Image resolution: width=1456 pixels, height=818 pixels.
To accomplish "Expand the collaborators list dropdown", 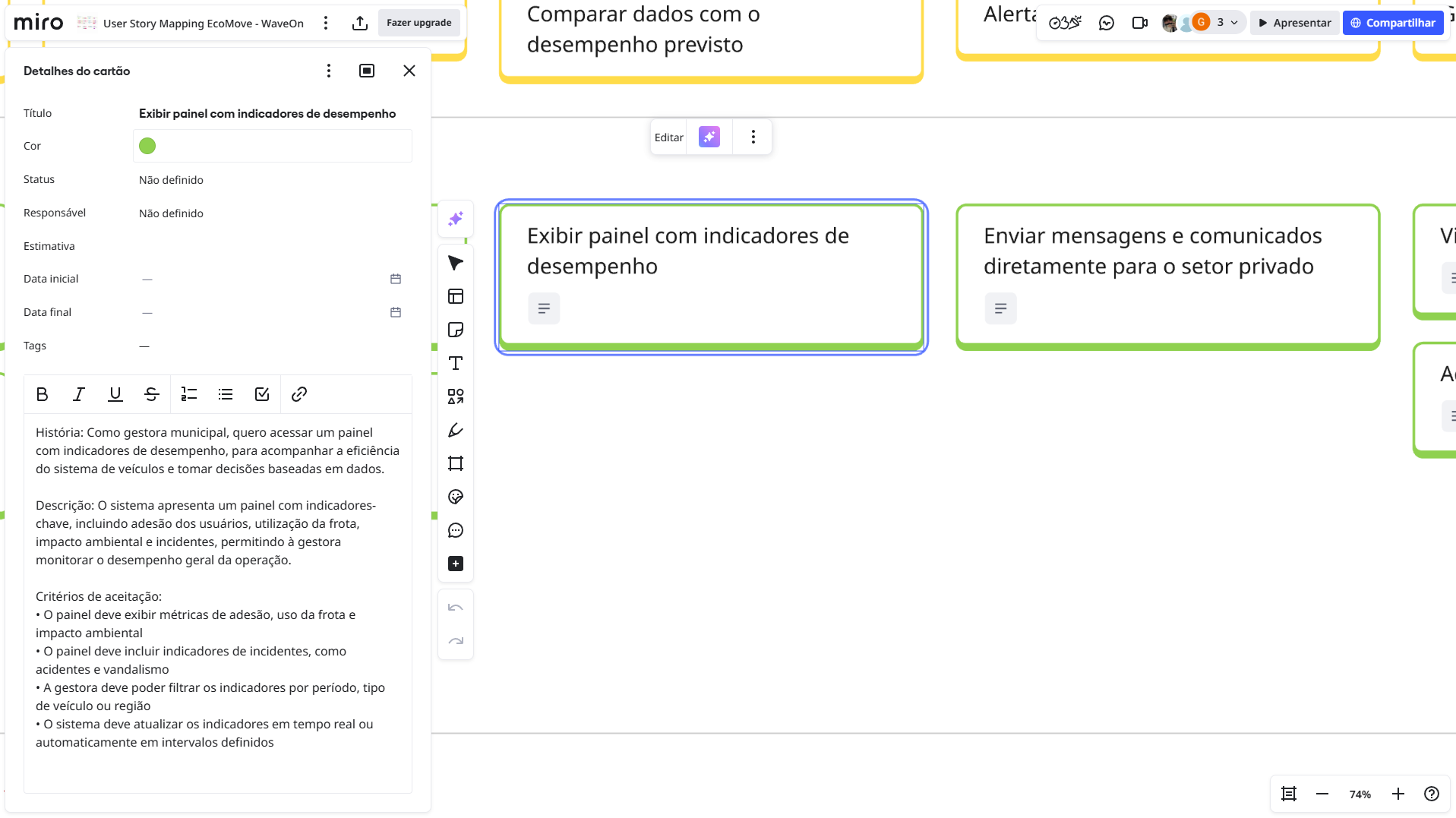I will (1234, 23).
